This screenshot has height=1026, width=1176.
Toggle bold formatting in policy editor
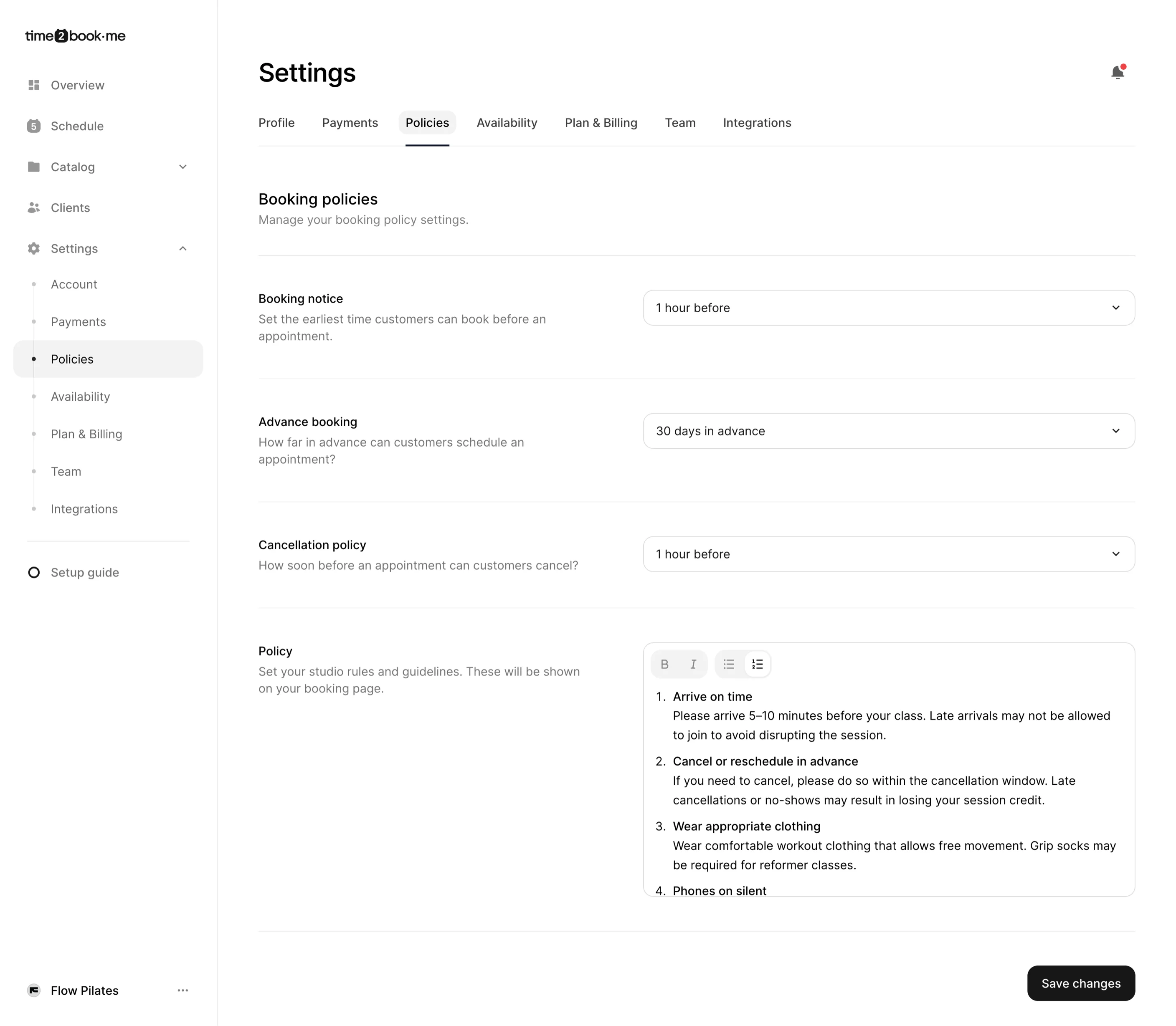(x=664, y=664)
